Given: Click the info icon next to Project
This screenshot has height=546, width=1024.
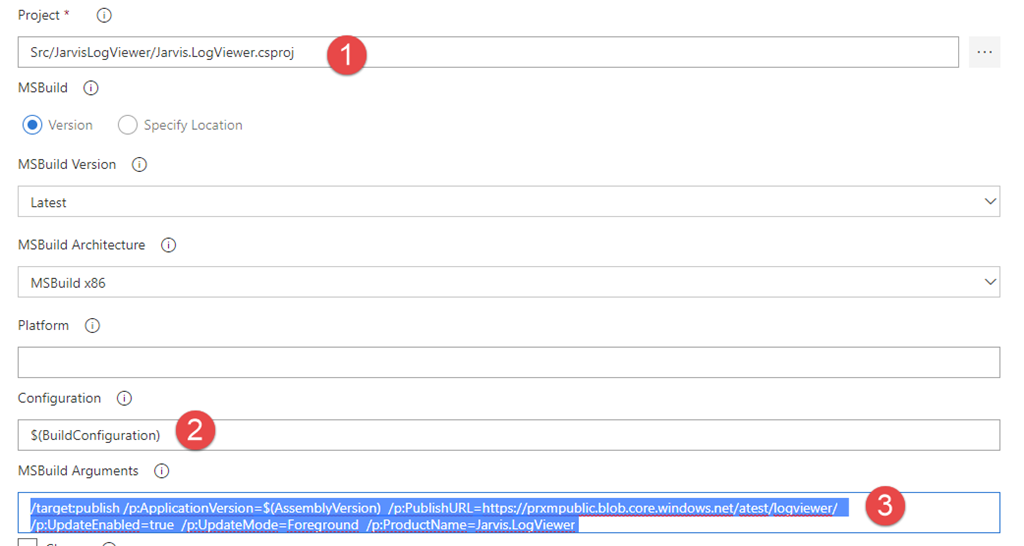Looking at the screenshot, I should pyautogui.click(x=104, y=16).
